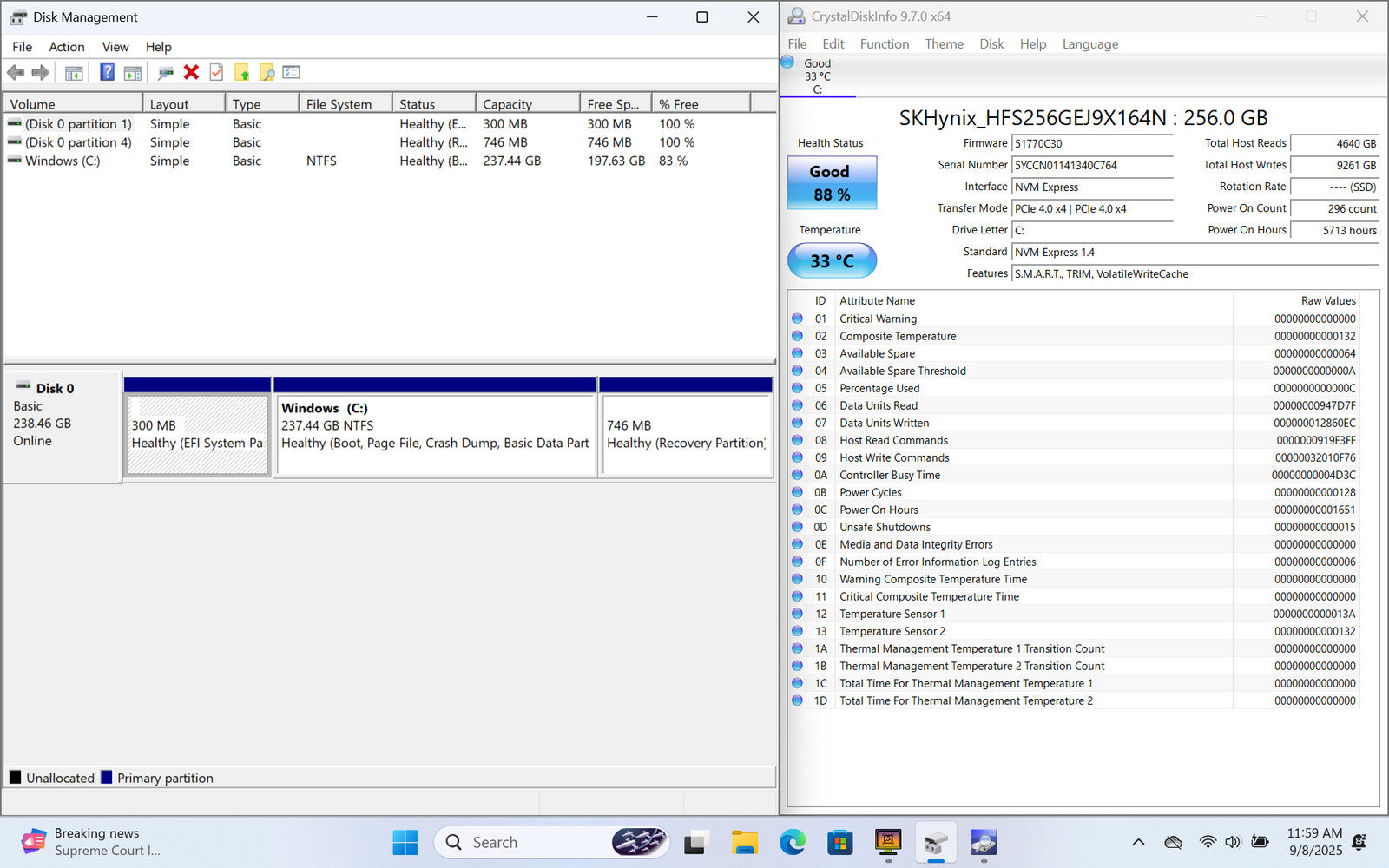Switch to CrystalDiskInfo taskbar icon

click(x=983, y=842)
